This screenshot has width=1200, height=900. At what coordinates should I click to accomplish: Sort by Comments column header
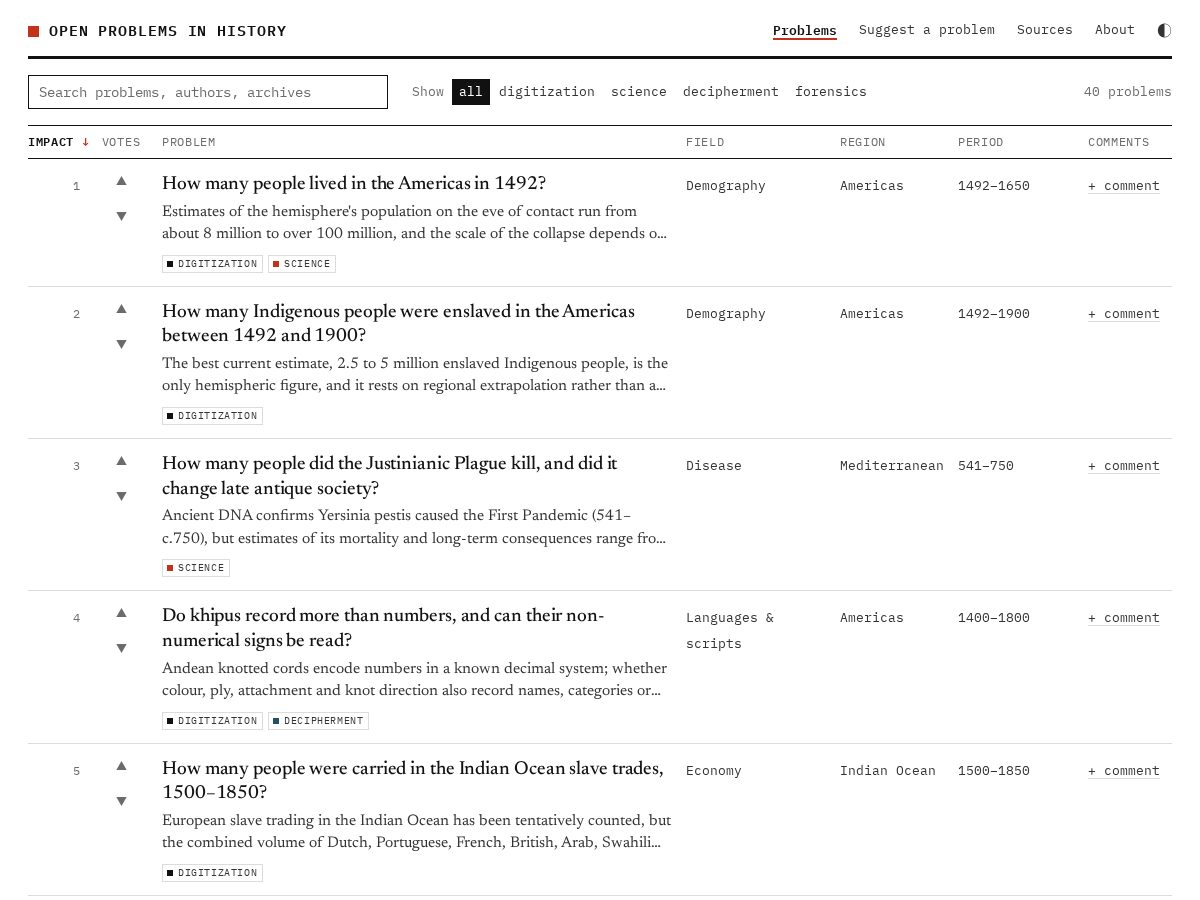click(1119, 142)
